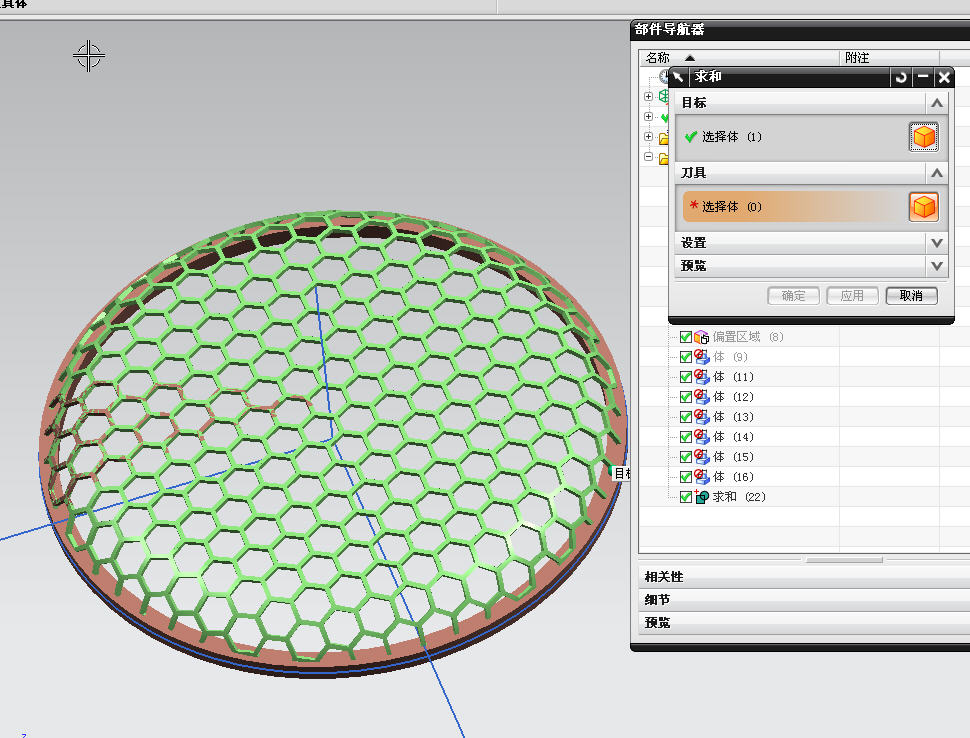This screenshot has height=738, width=970.
Task: Expand the 细节 panel
Action: coord(804,599)
